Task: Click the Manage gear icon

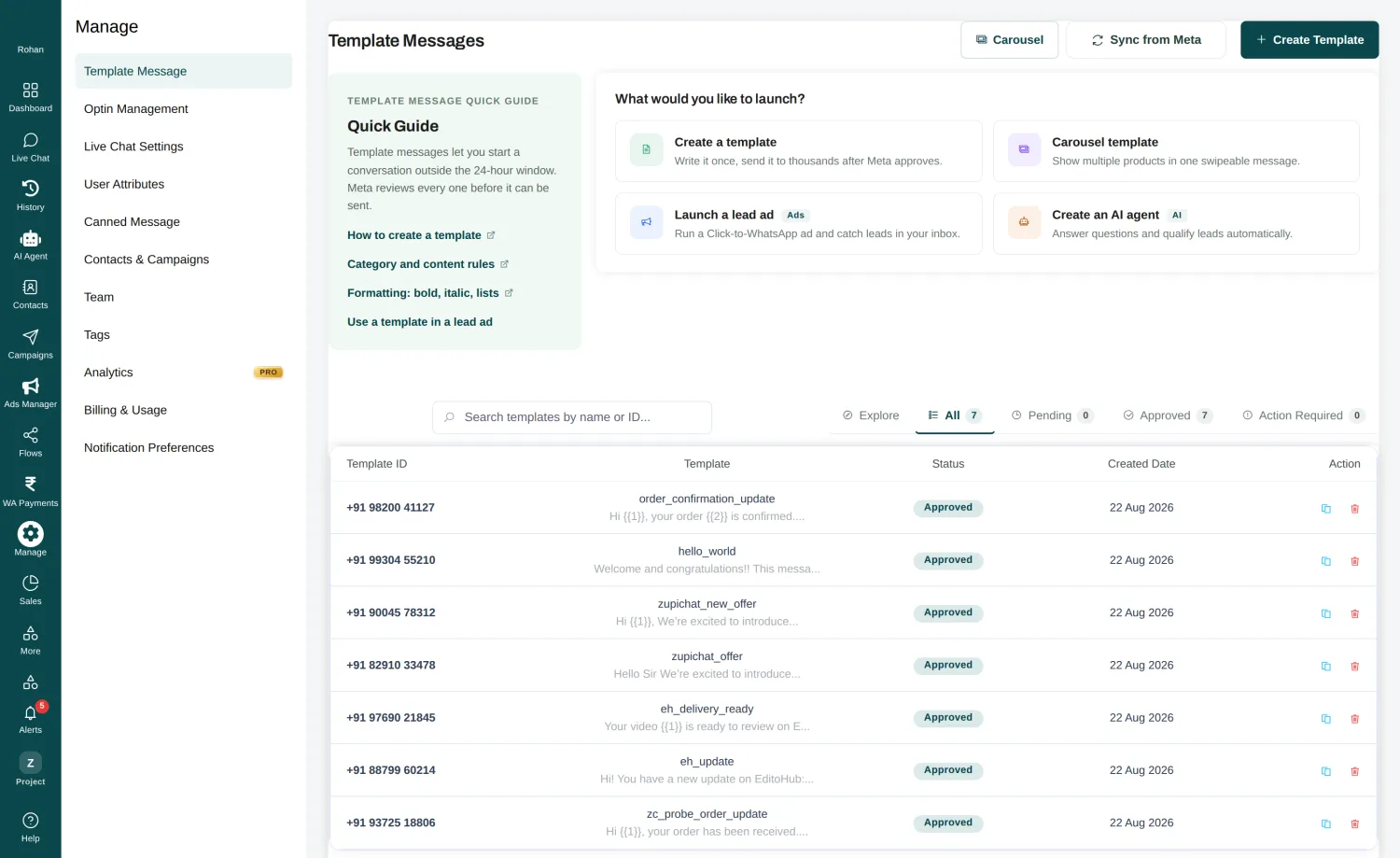Action: [x=30, y=534]
